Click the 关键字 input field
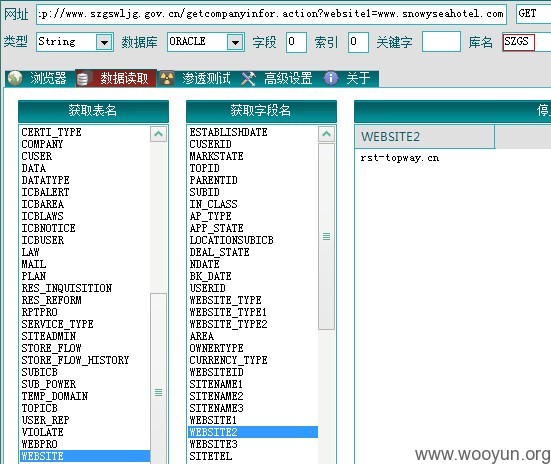 coord(441,41)
